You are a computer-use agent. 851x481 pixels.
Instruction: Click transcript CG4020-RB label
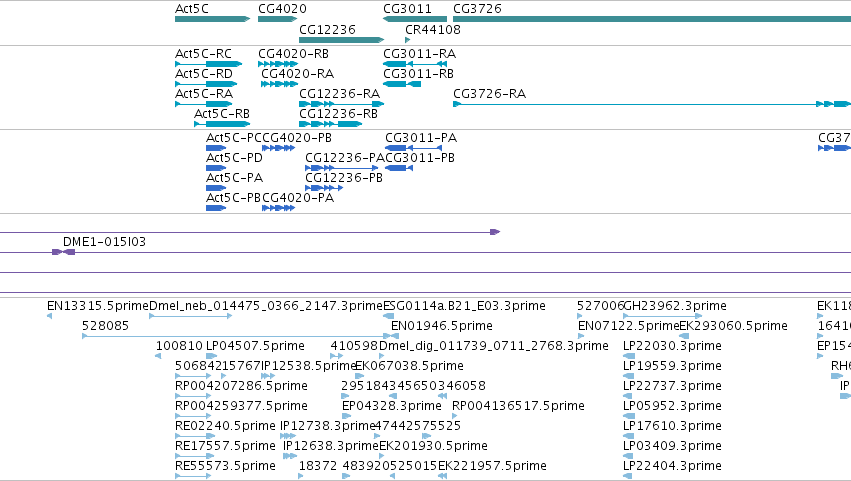(293, 54)
